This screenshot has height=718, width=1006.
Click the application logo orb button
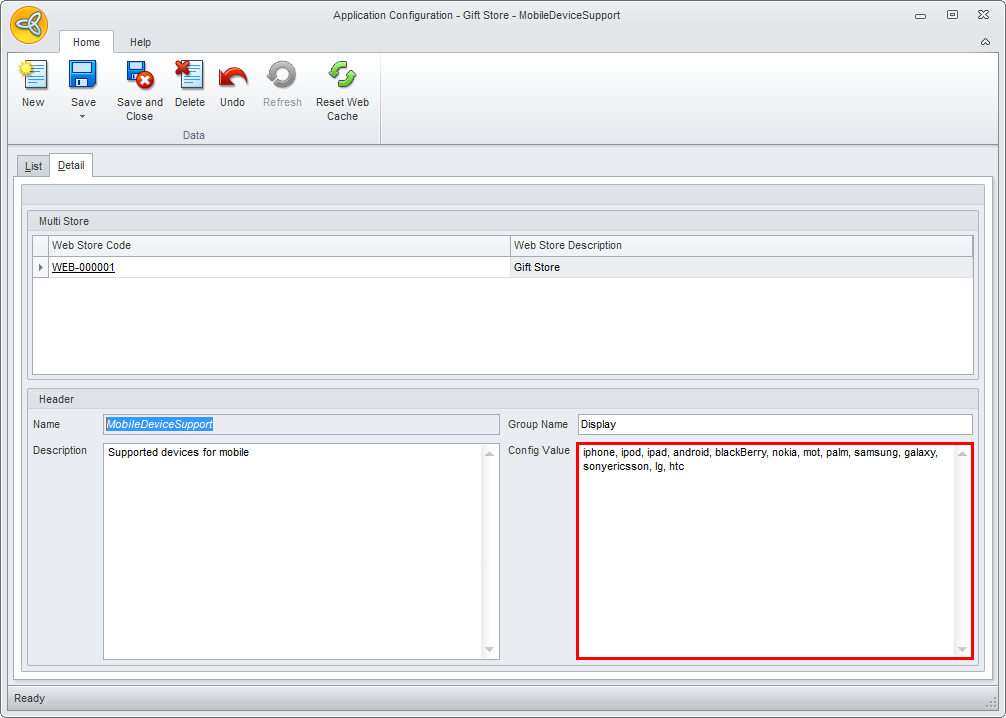(29, 25)
